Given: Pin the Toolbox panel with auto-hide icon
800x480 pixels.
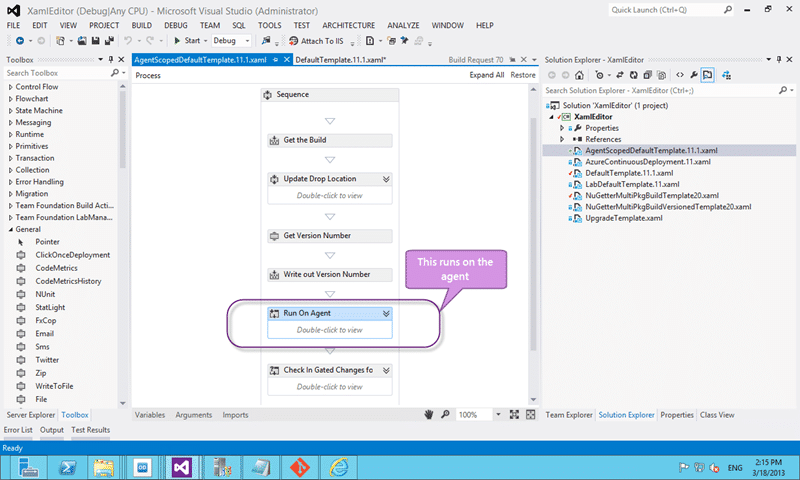Looking at the screenshot, I should pyautogui.click(x=111, y=60).
